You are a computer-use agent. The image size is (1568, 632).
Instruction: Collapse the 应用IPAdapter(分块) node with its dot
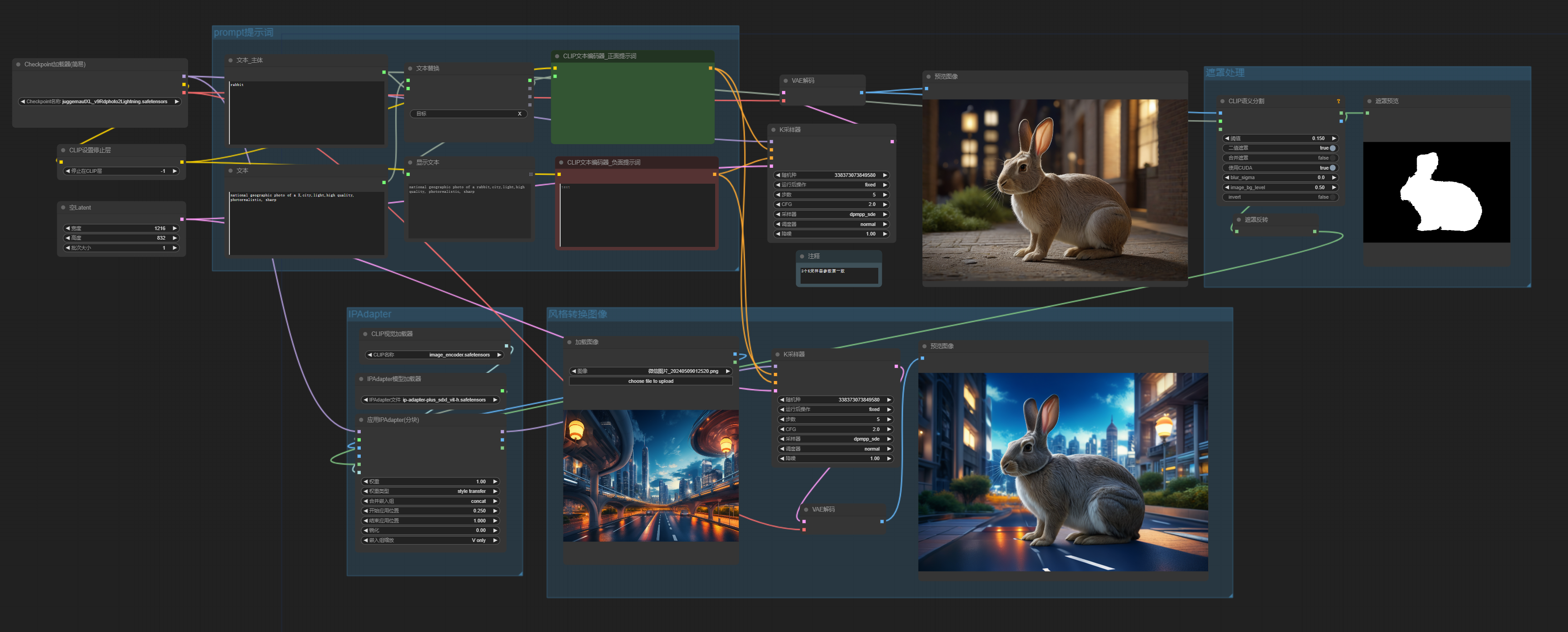point(361,420)
